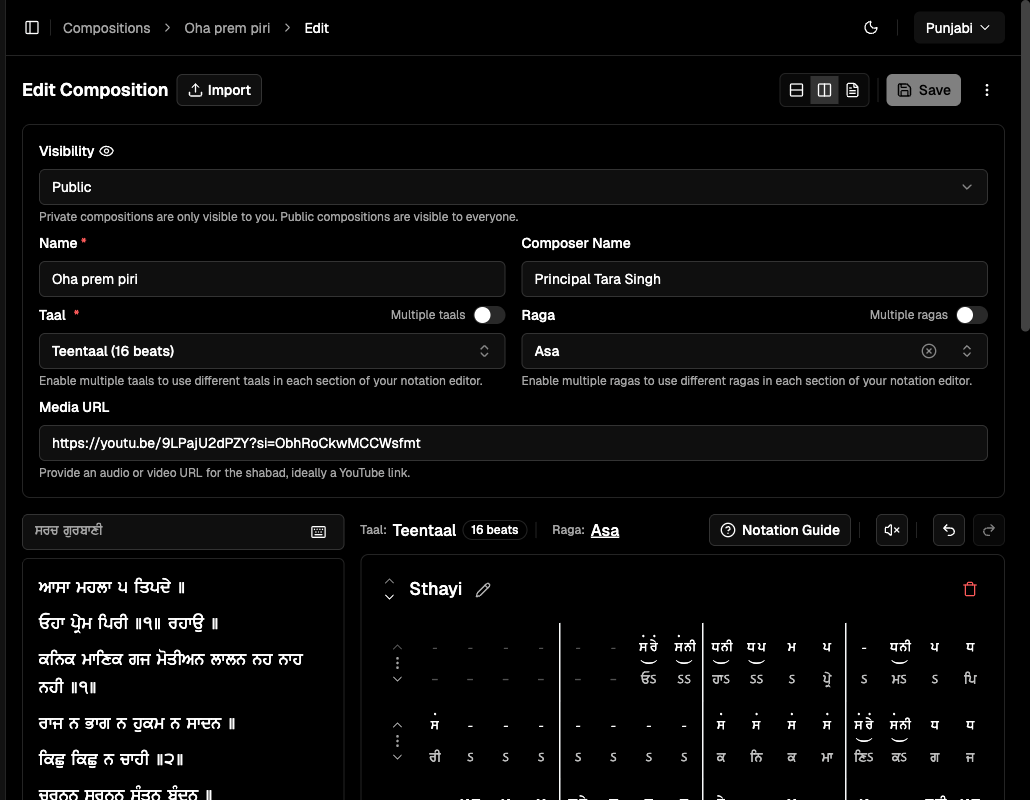Redo the last notation edit
The image size is (1030, 800).
click(988, 530)
